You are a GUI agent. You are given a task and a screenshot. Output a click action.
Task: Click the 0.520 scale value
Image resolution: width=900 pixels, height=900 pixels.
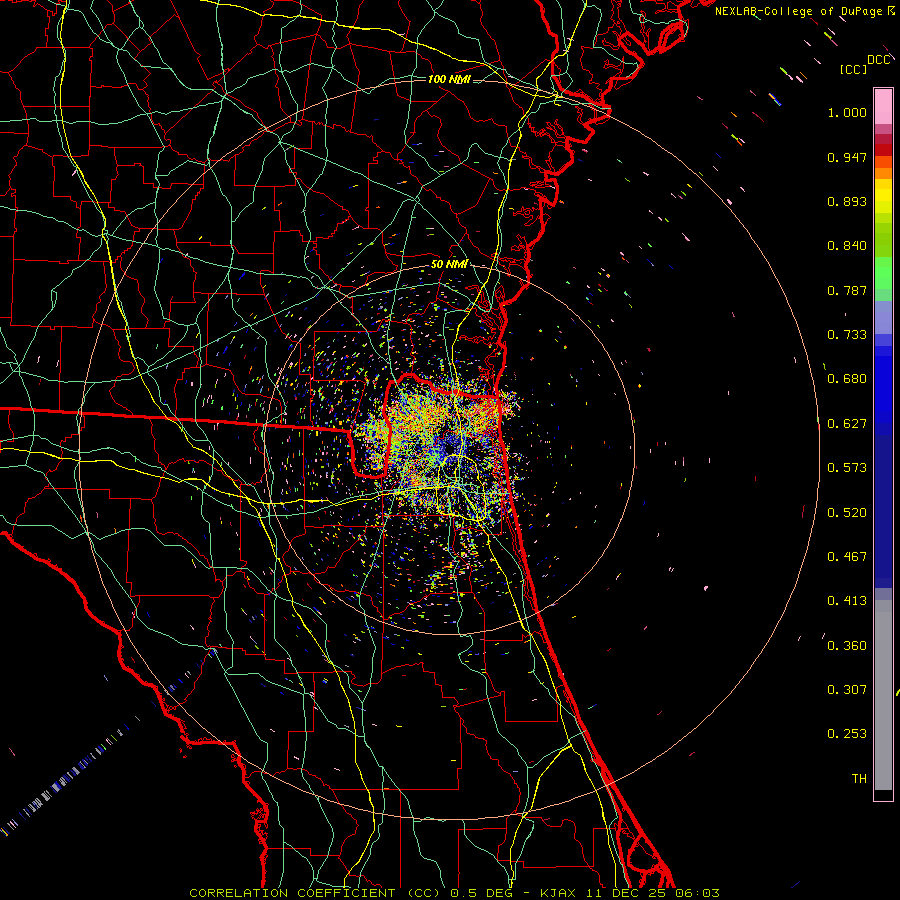click(847, 513)
